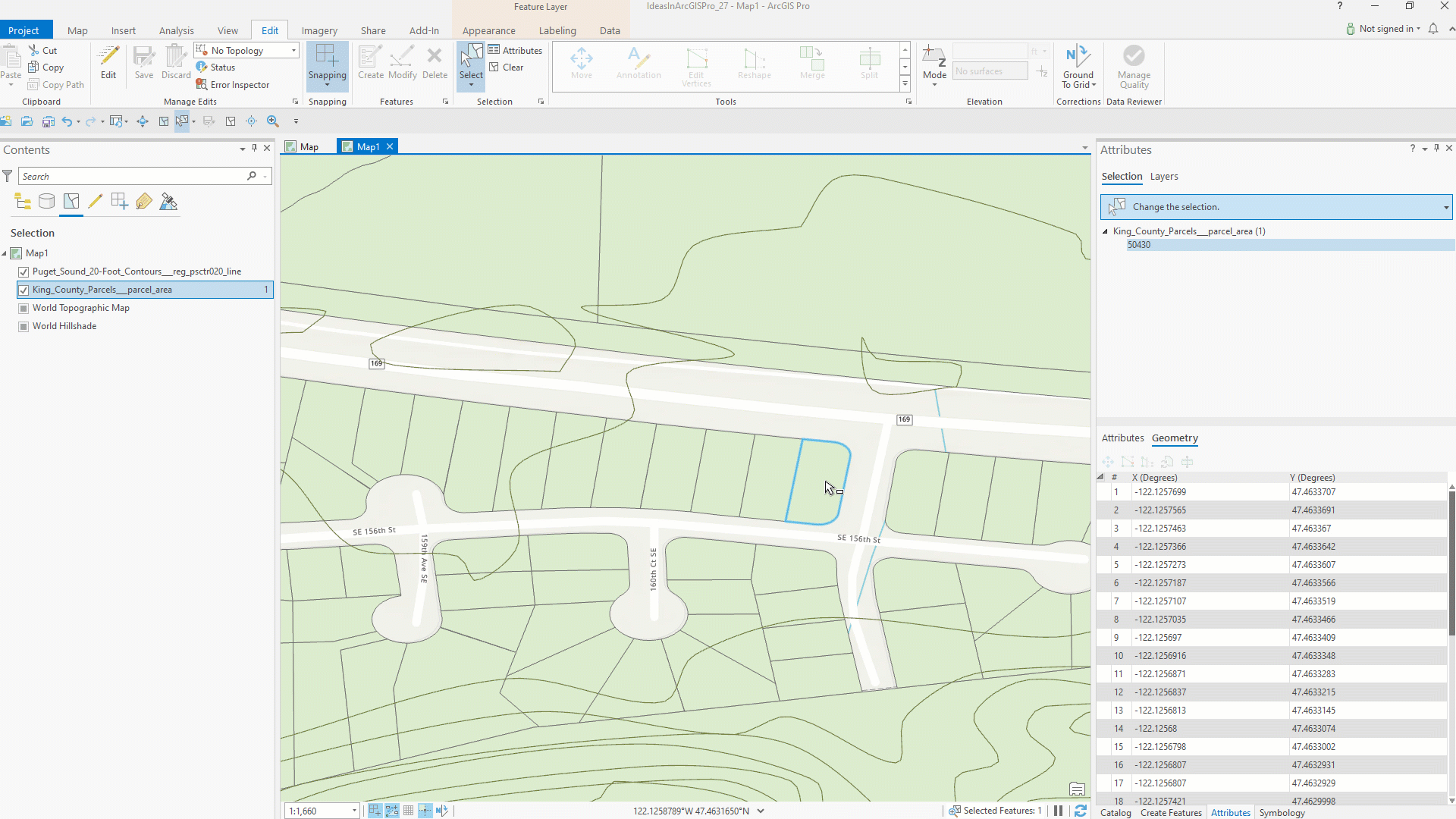Viewport: 1456px width, 819px height.
Task: Activate the Move tool in Tools group
Action: coord(582,64)
